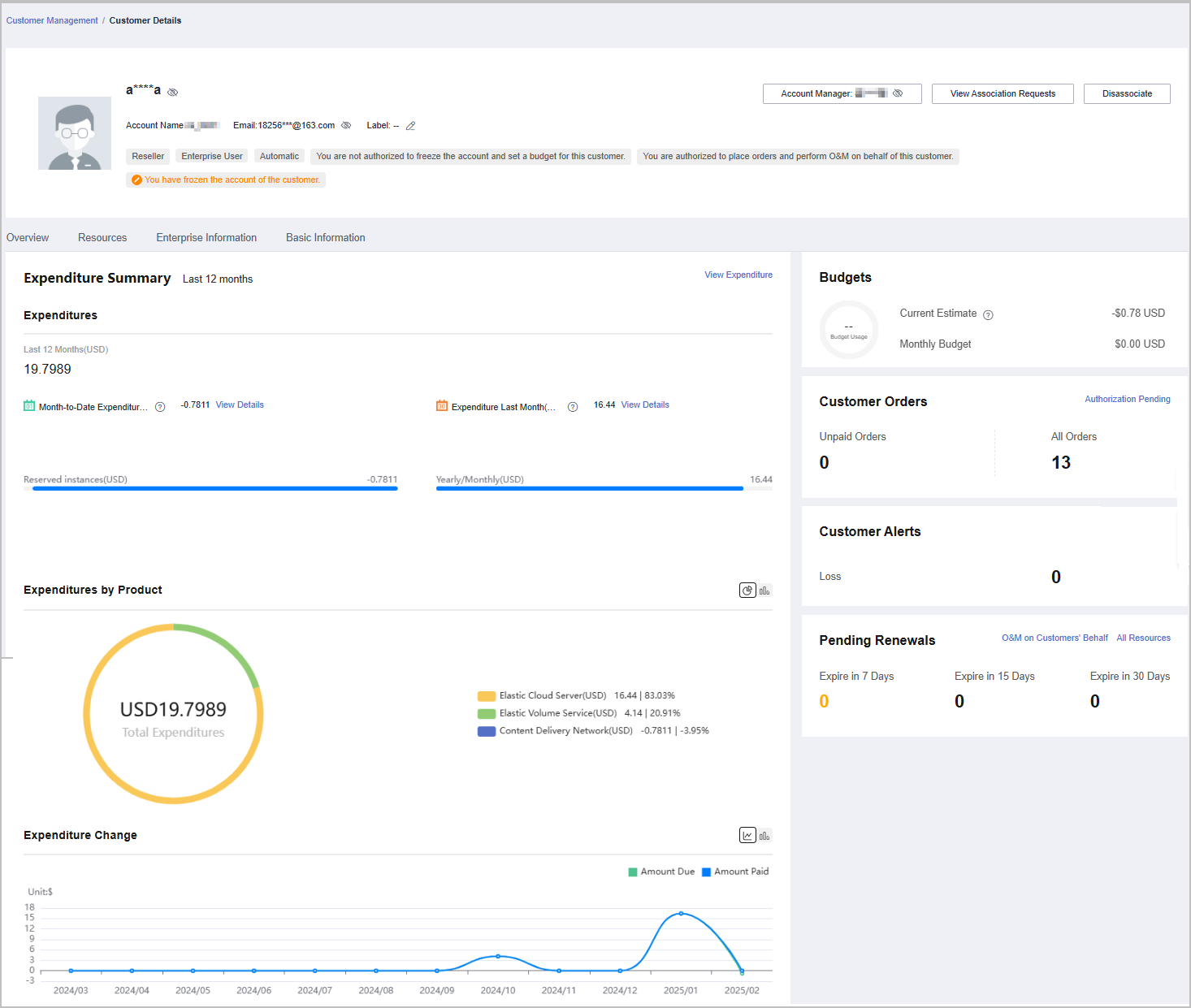Show the hidden email address via eye icon
This screenshot has height=1008, width=1191.
(x=346, y=126)
